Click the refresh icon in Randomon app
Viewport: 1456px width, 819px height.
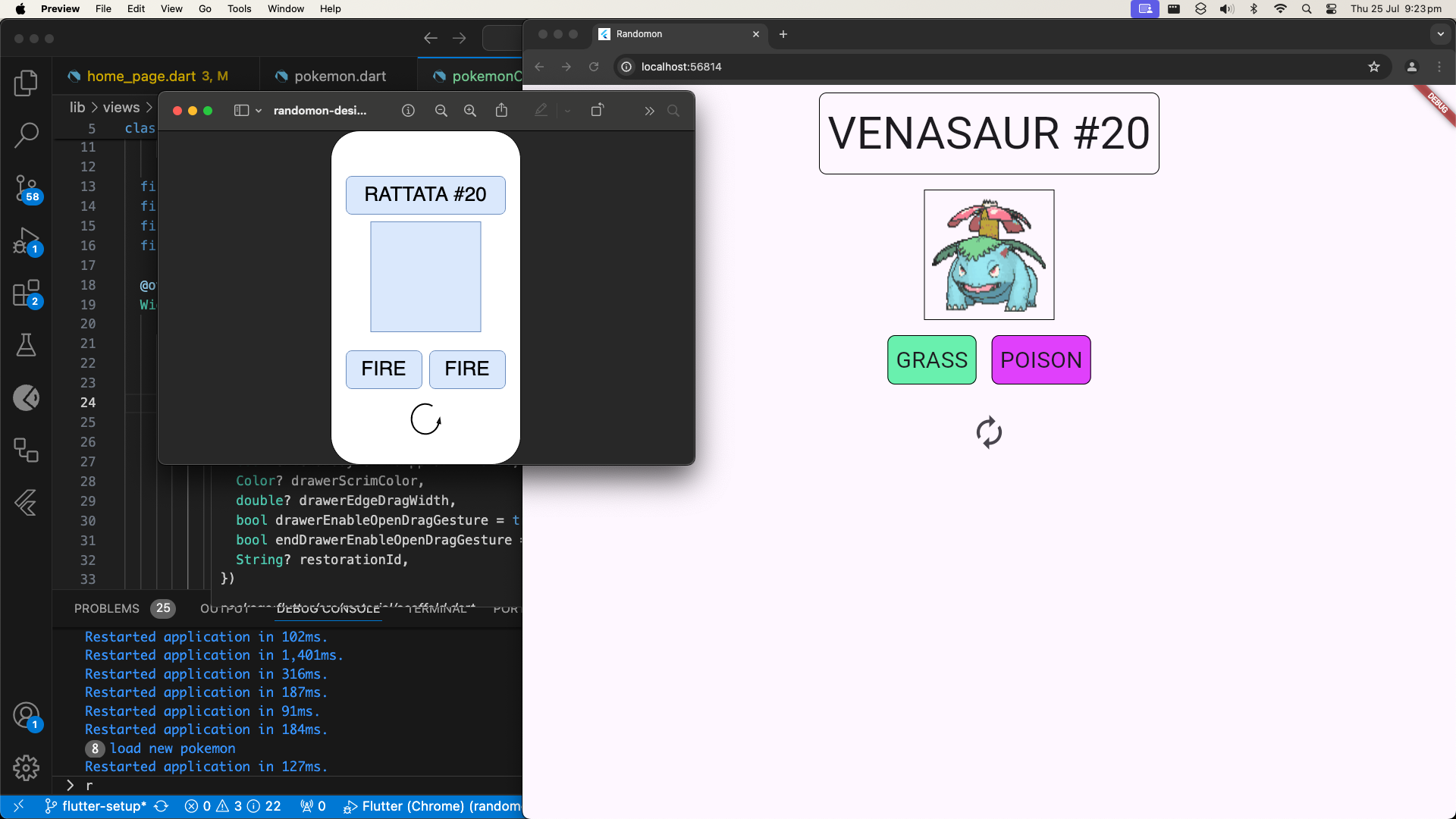coord(989,432)
